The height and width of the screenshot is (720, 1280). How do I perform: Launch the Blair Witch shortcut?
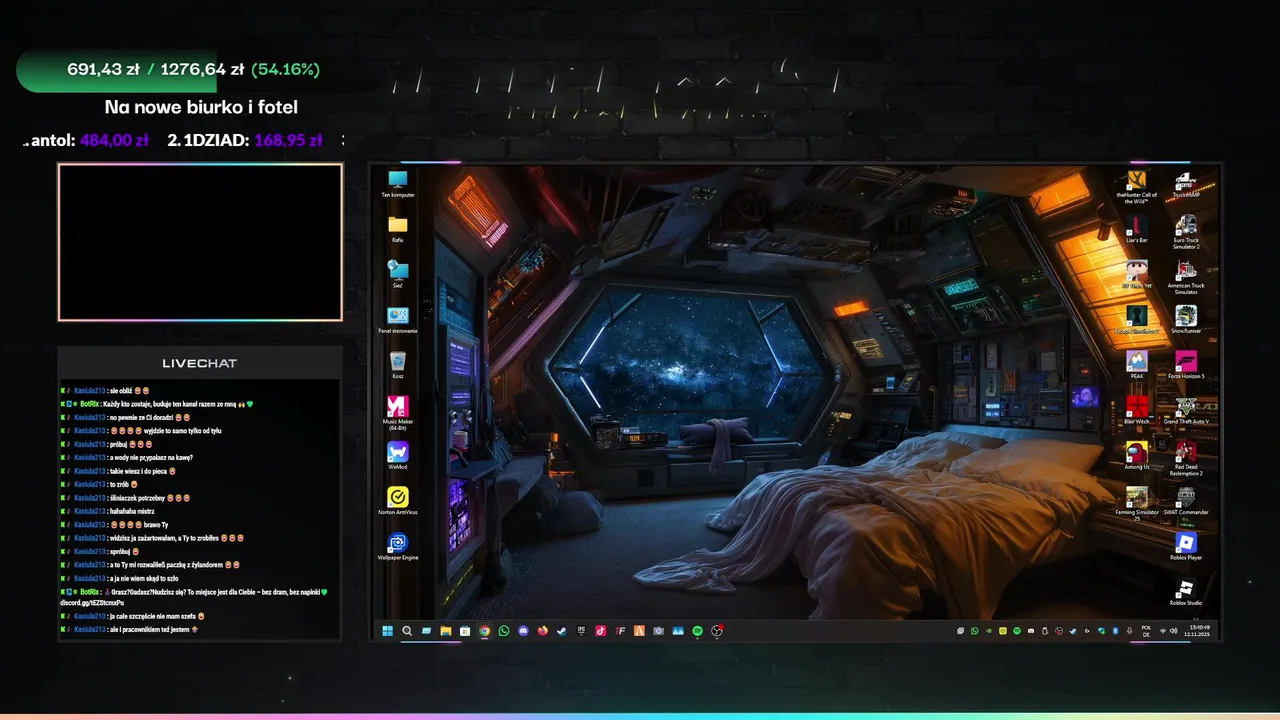coord(1136,410)
